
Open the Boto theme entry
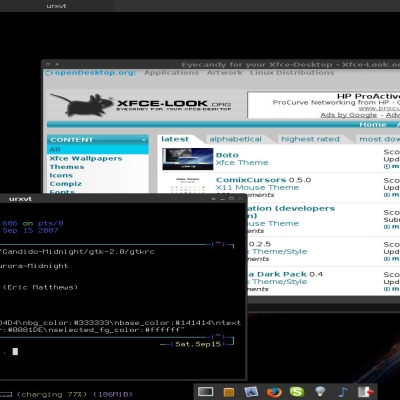click(x=227, y=155)
